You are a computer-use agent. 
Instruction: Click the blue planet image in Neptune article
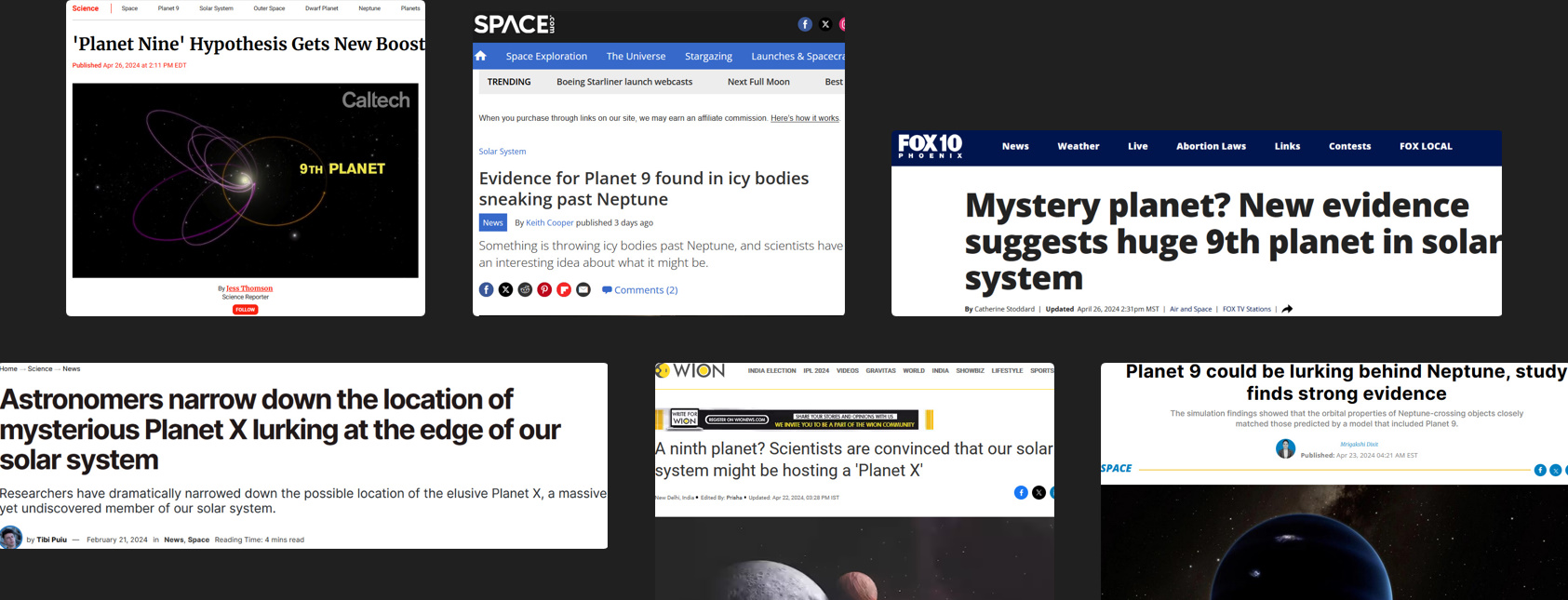[1334, 542]
